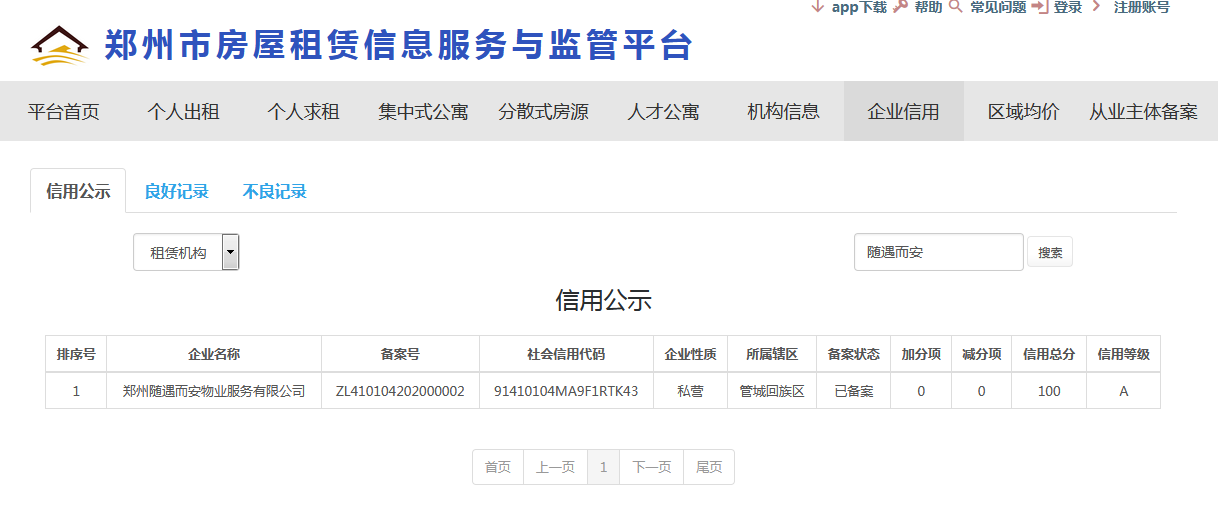Open the 帮助 link

point(928,7)
